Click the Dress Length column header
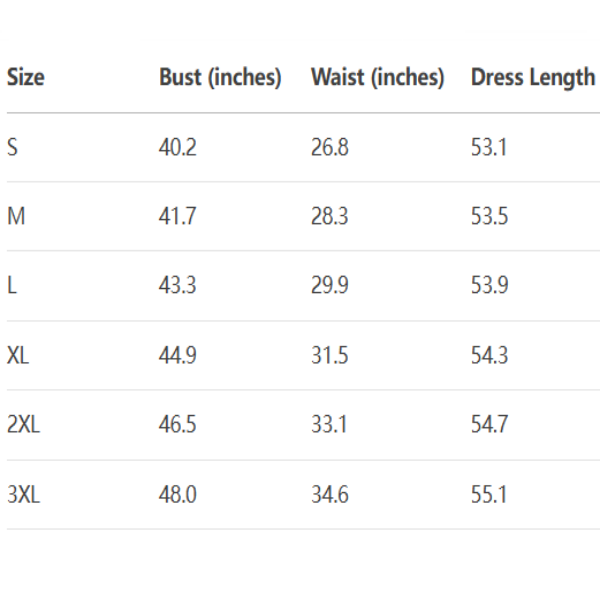Image resolution: width=600 pixels, height=600 pixels. pyautogui.click(x=532, y=78)
